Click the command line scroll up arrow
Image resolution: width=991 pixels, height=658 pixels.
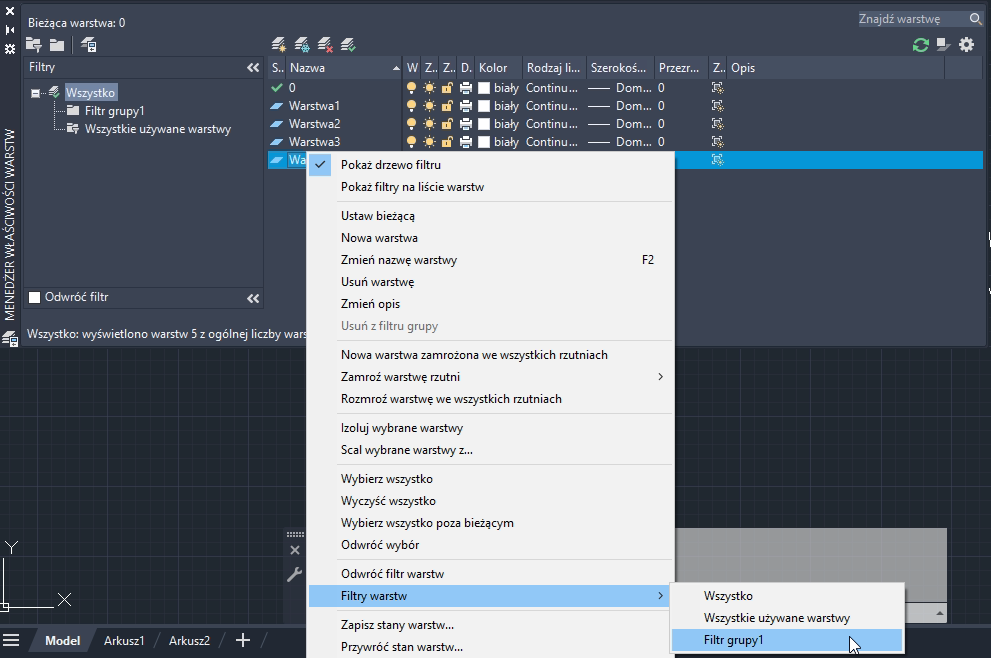pyautogui.click(x=940, y=613)
